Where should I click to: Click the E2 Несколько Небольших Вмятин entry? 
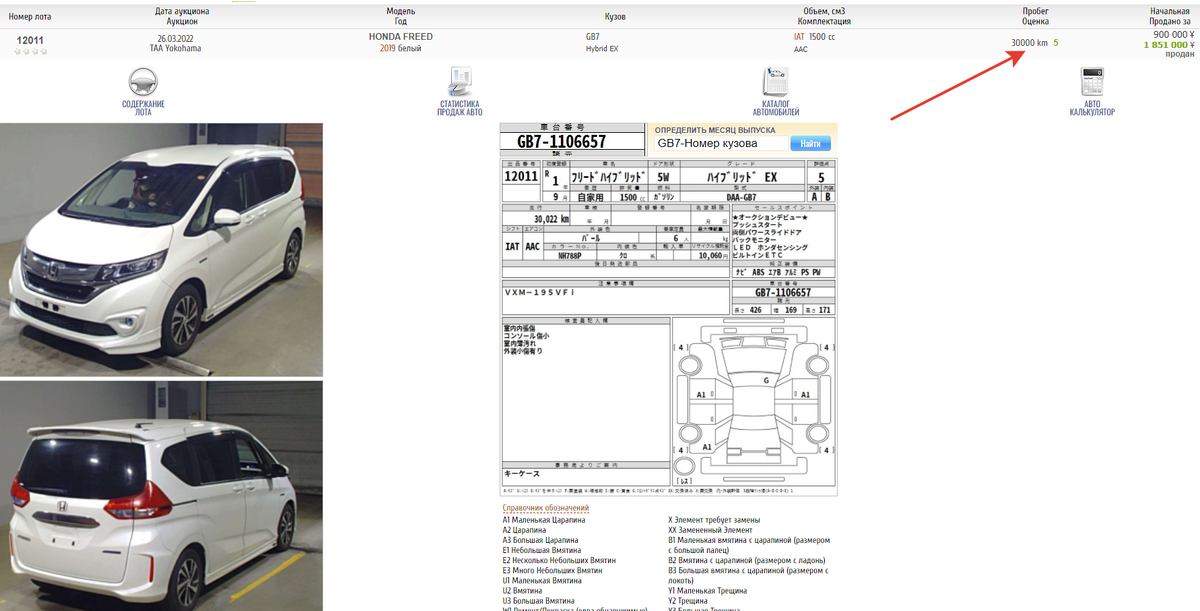(559, 560)
